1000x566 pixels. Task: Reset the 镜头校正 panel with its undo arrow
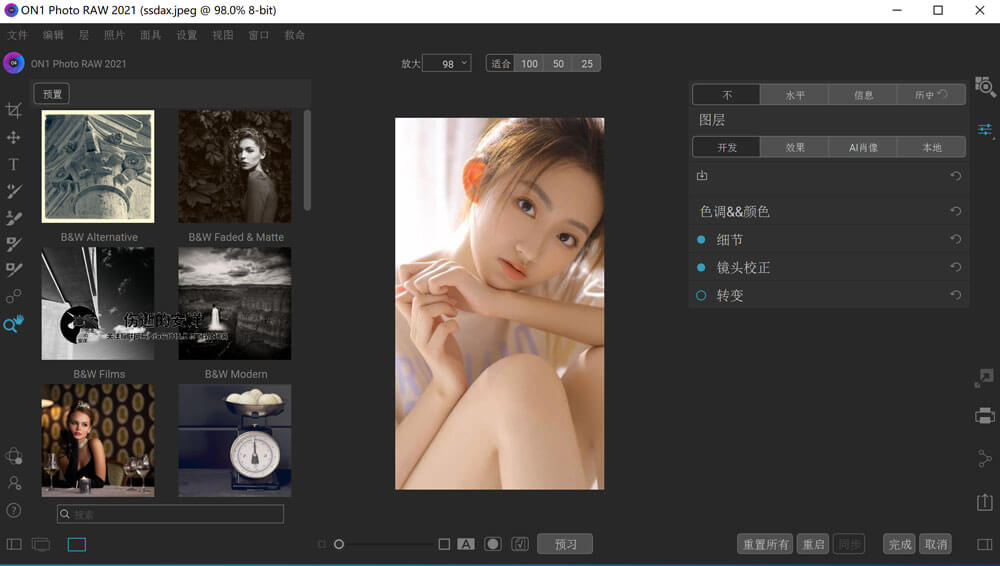(955, 268)
